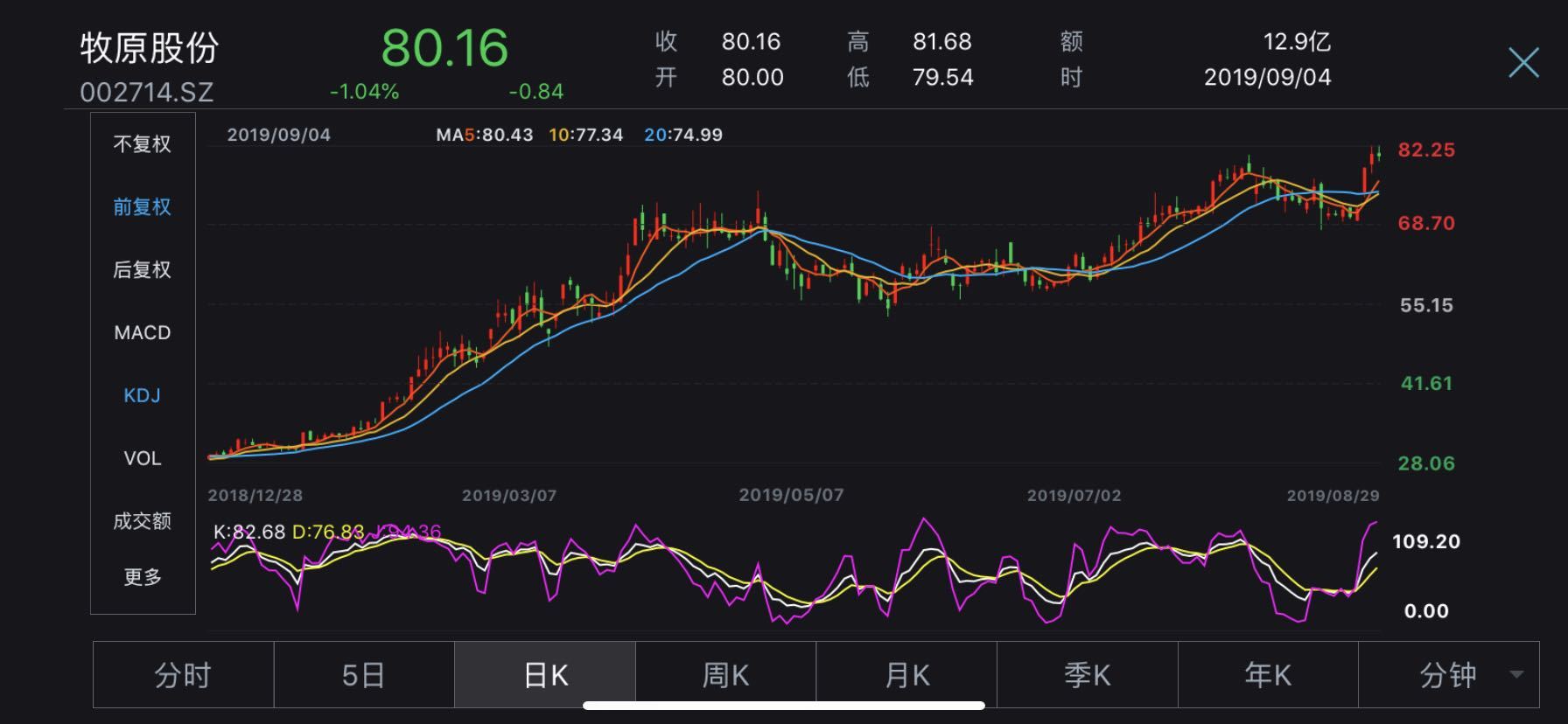Select 前复权 price adjustment mode
Viewport: 1568px width, 724px height.
[x=142, y=207]
